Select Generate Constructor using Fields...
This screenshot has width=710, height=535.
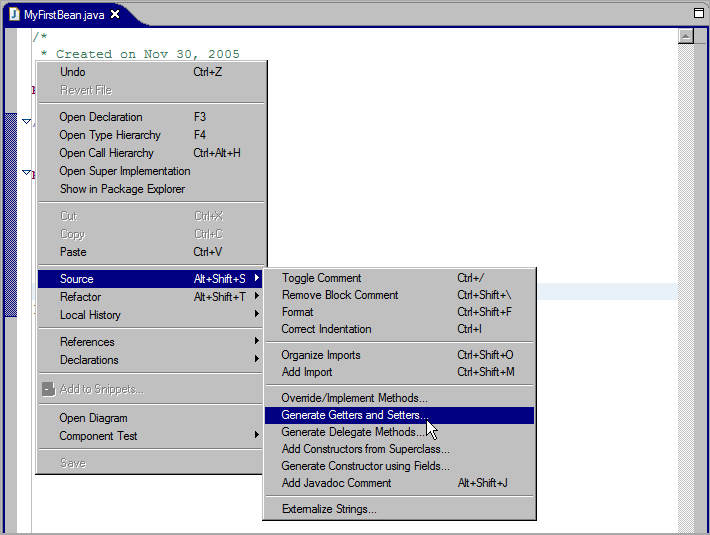[x=399, y=466]
